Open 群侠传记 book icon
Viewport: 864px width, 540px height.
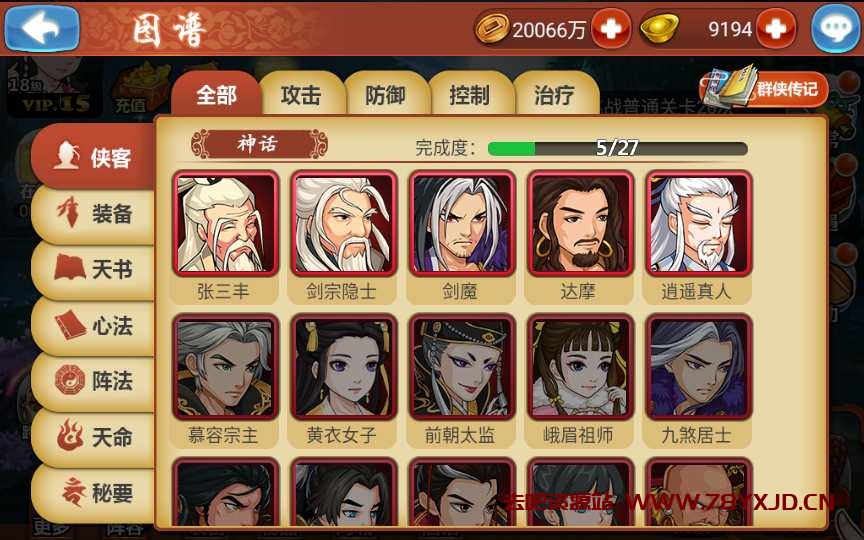tap(764, 88)
